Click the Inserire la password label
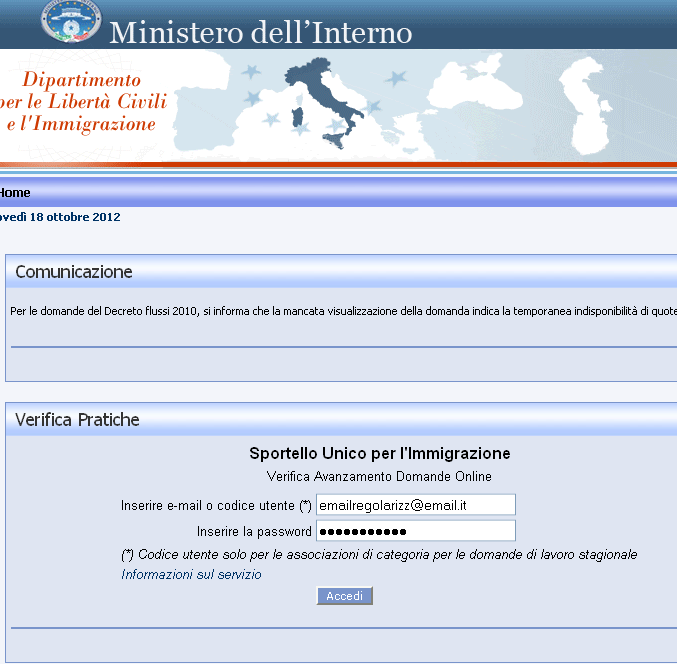The image size is (677, 664). click(254, 531)
